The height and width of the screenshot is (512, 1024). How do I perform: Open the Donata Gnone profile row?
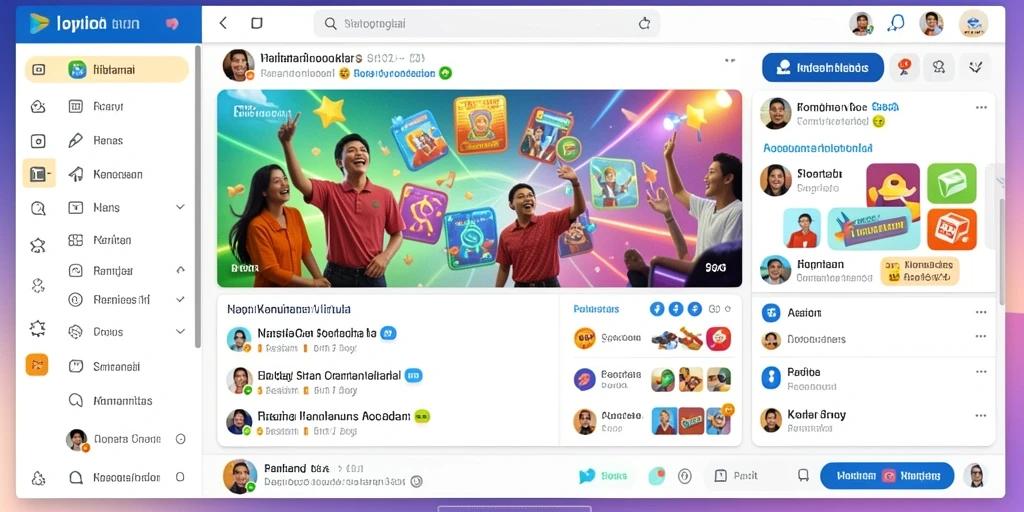(x=127, y=440)
